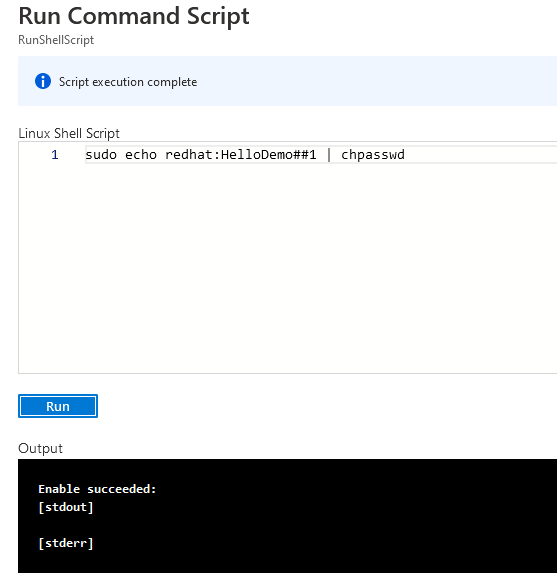
Task: Click the Output section label
Action: coord(40,448)
